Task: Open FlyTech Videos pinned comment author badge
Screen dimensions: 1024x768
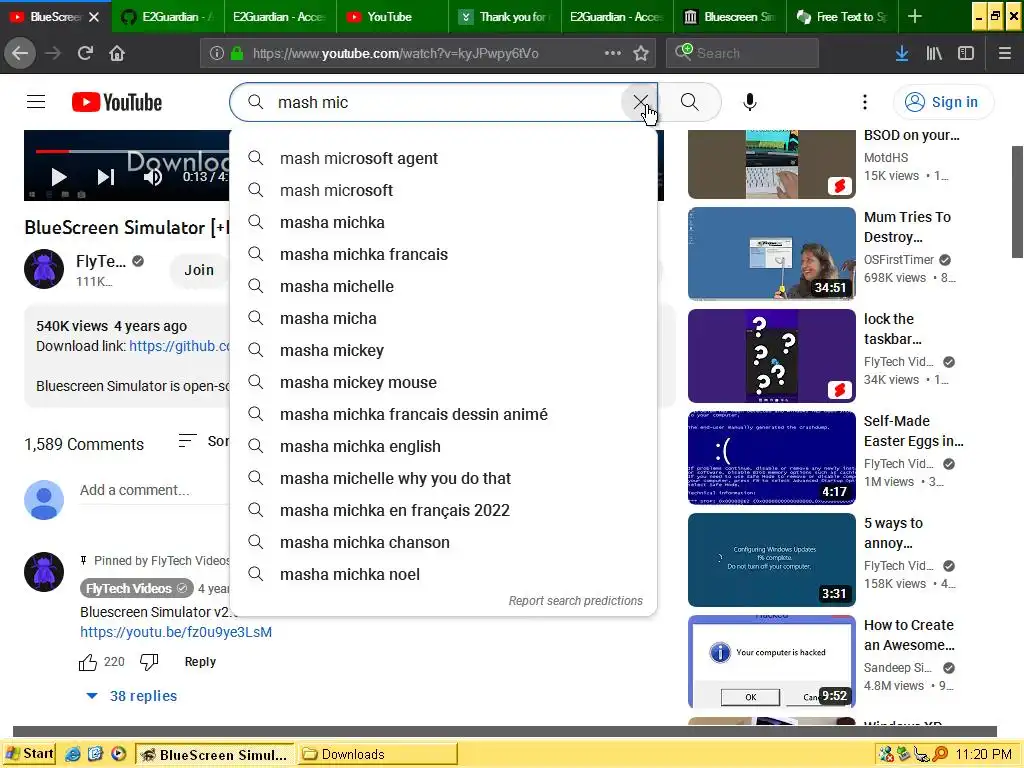Action: (x=136, y=588)
